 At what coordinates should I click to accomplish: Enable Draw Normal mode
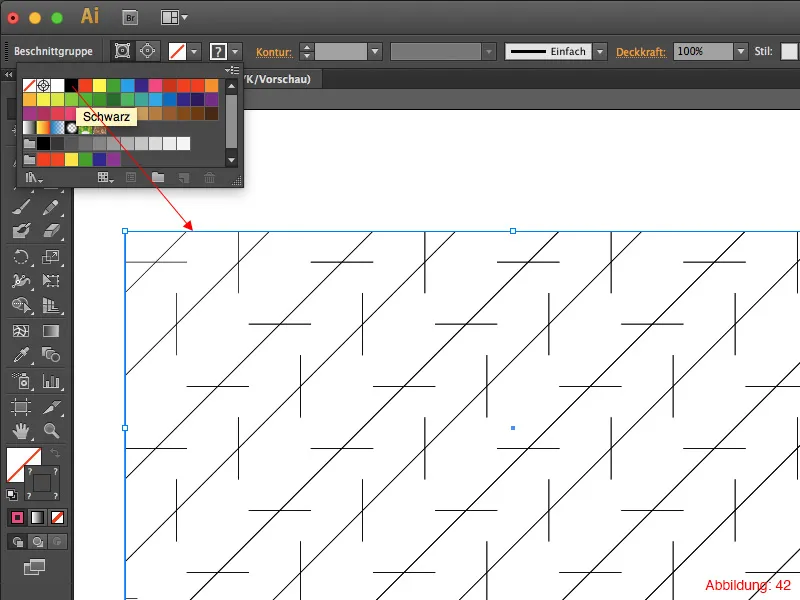point(17,542)
